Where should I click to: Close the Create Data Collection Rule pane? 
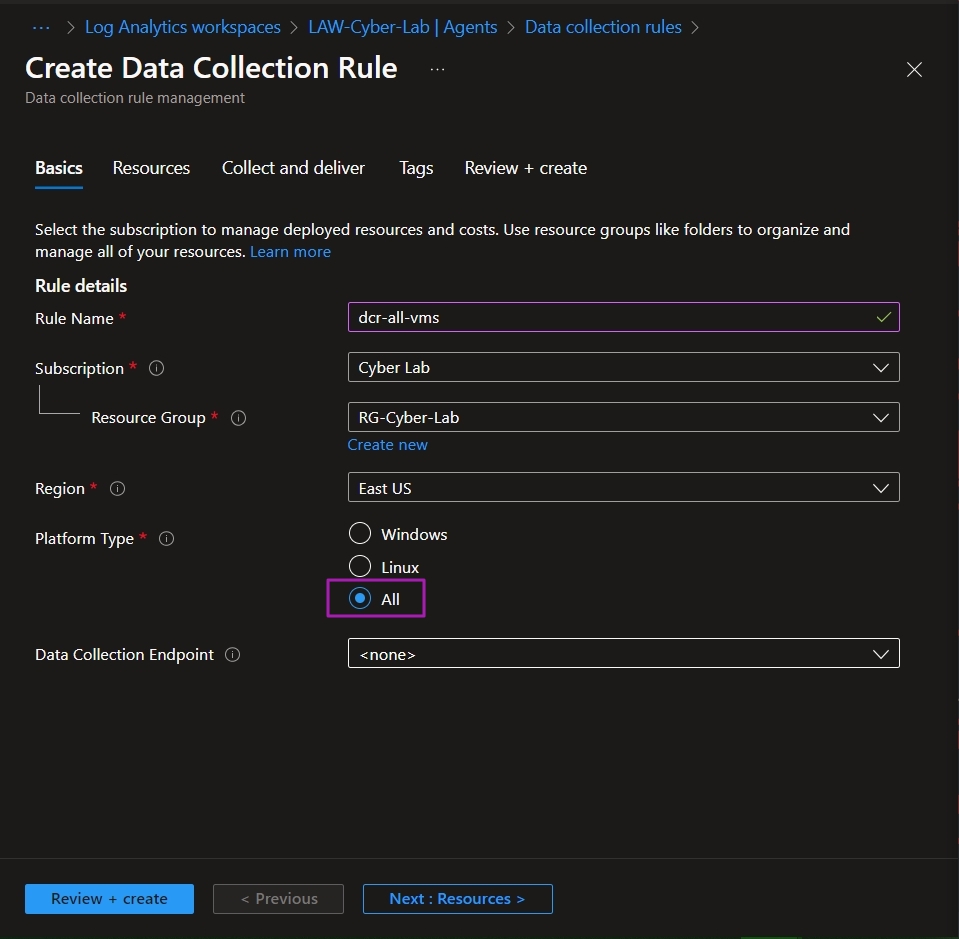click(914, 70)
